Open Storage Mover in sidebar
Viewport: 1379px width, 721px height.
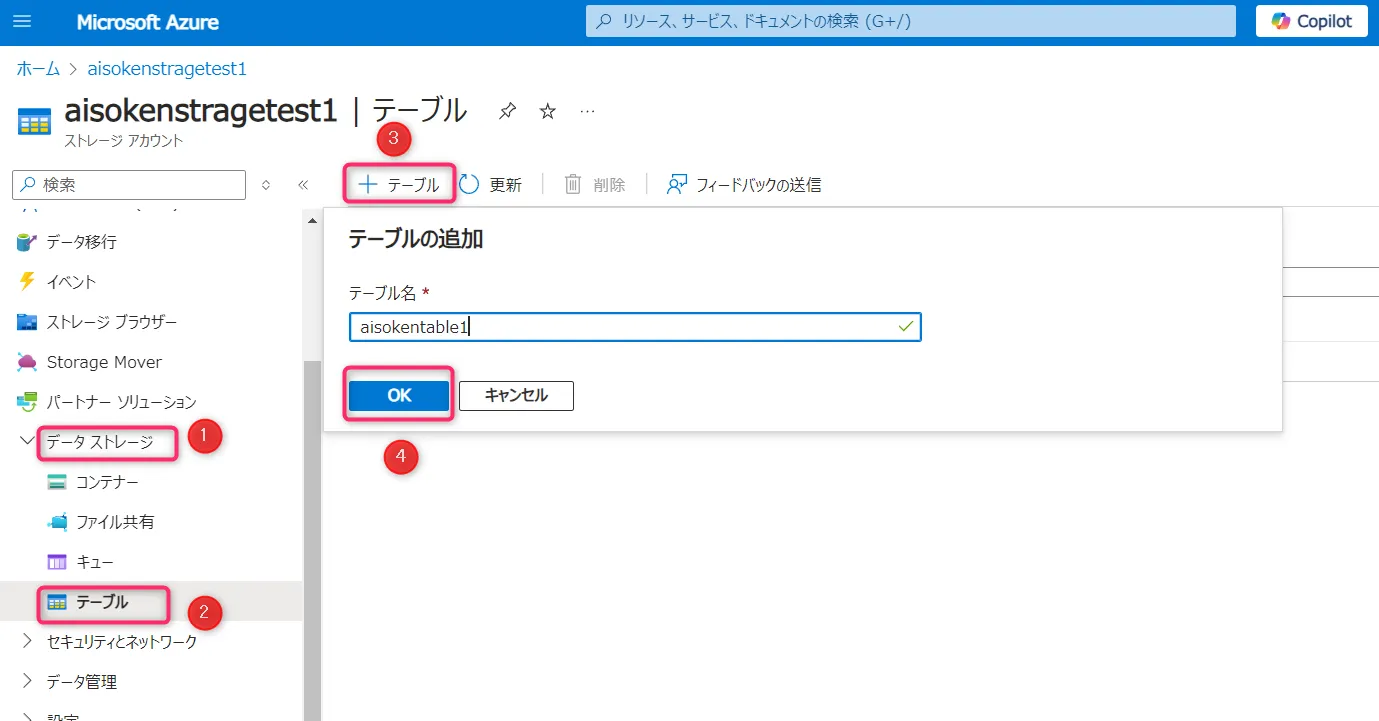click(104, 362)
